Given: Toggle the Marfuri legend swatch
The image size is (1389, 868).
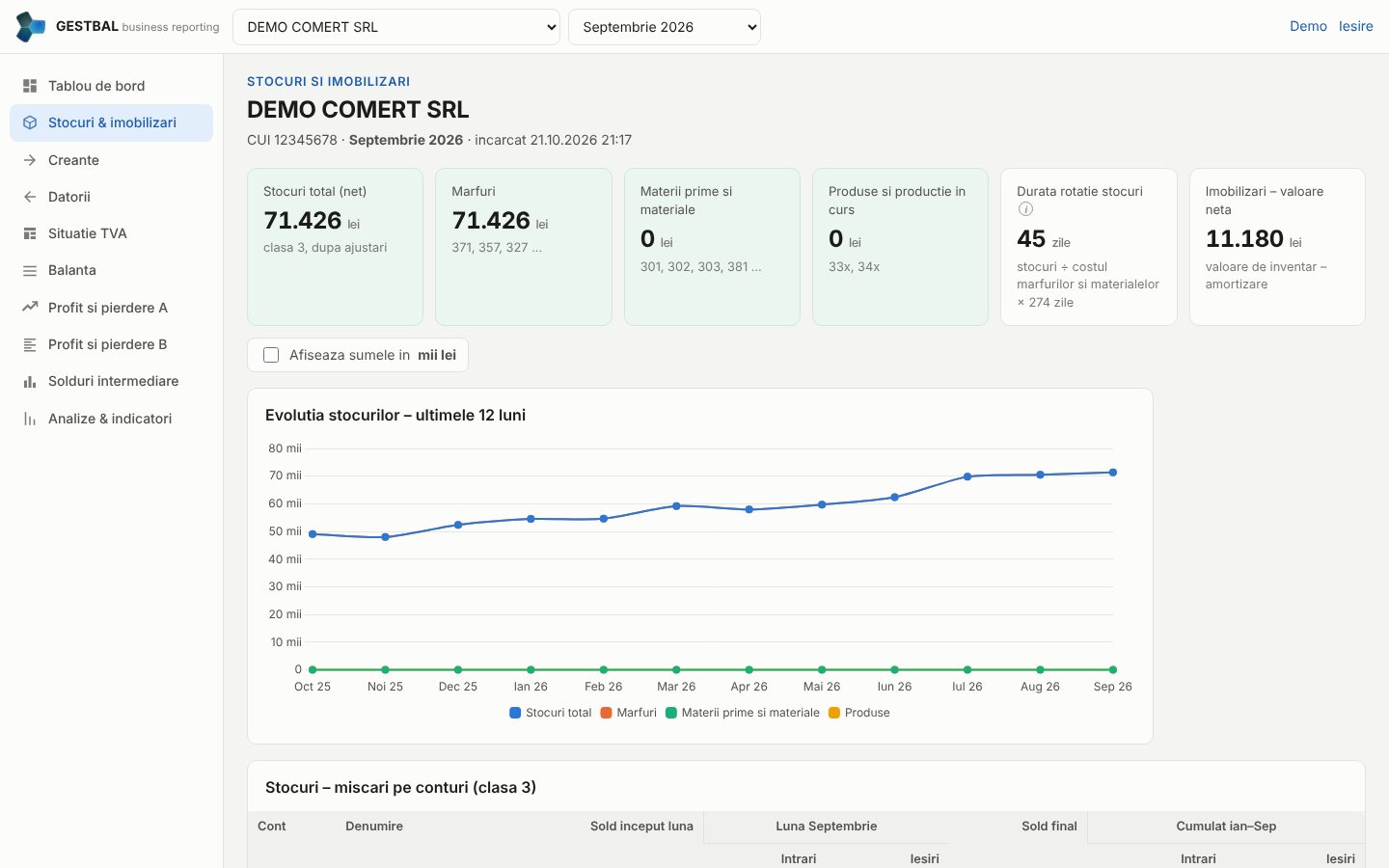Looking at the screenshot, I should pyautogui.click(x=606, y=713).
